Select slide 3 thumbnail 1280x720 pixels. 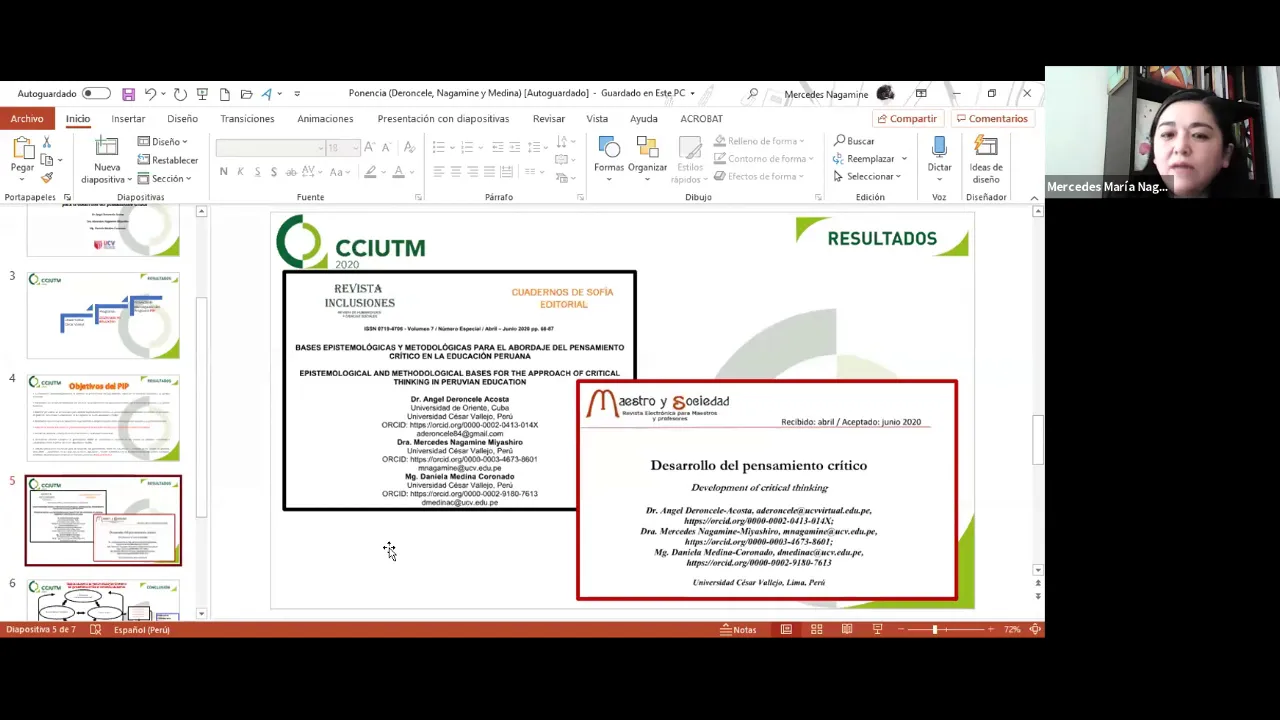(x=103, y=315)
